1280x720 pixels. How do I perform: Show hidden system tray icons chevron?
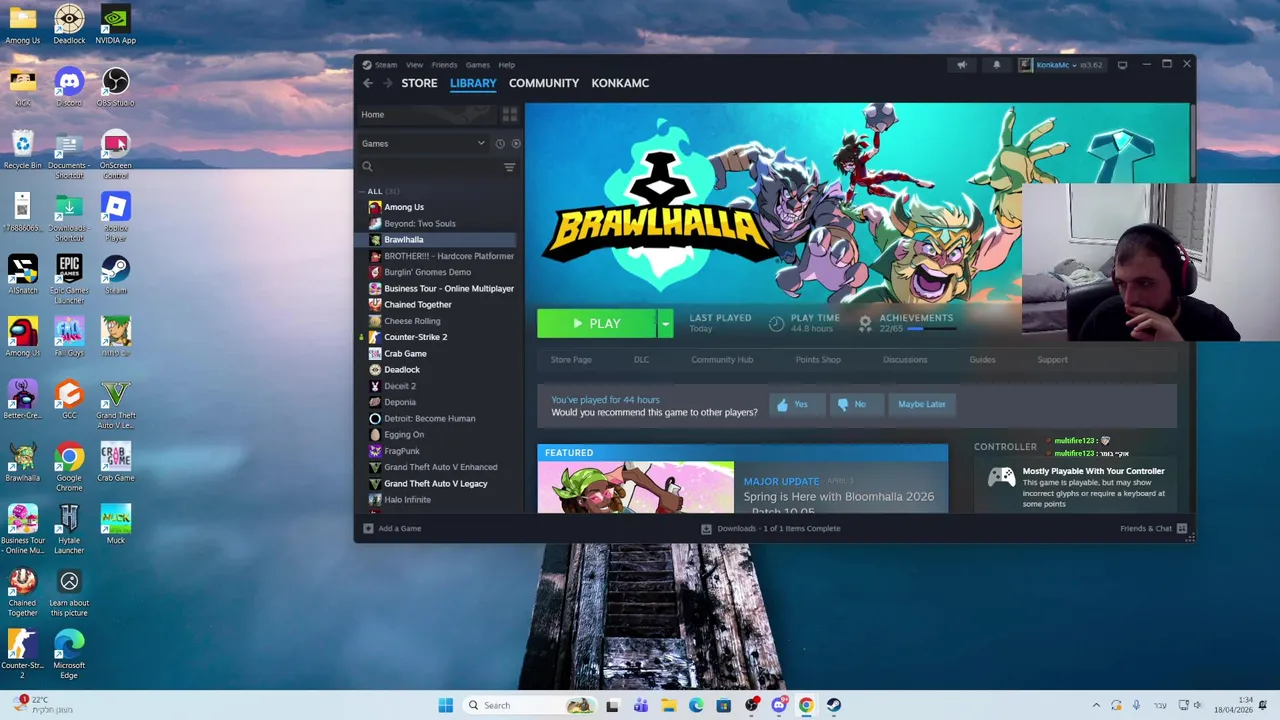pyautogui.click(x=1096, y=705)
